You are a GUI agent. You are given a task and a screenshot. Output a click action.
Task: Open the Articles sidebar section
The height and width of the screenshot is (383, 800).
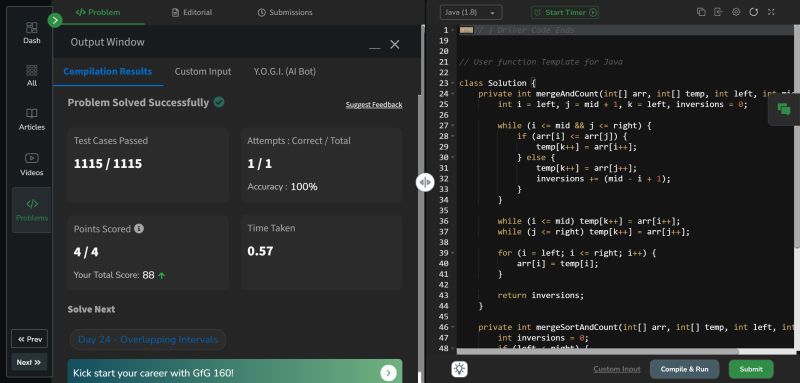[32, 119]
